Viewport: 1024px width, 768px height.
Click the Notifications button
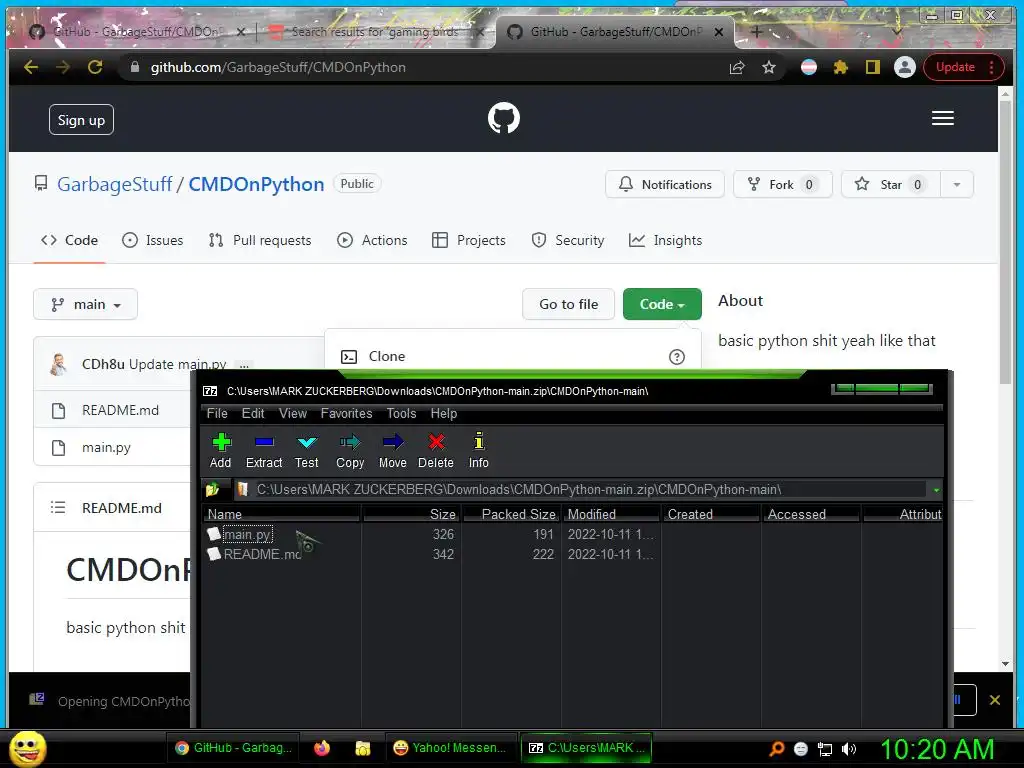665,185
